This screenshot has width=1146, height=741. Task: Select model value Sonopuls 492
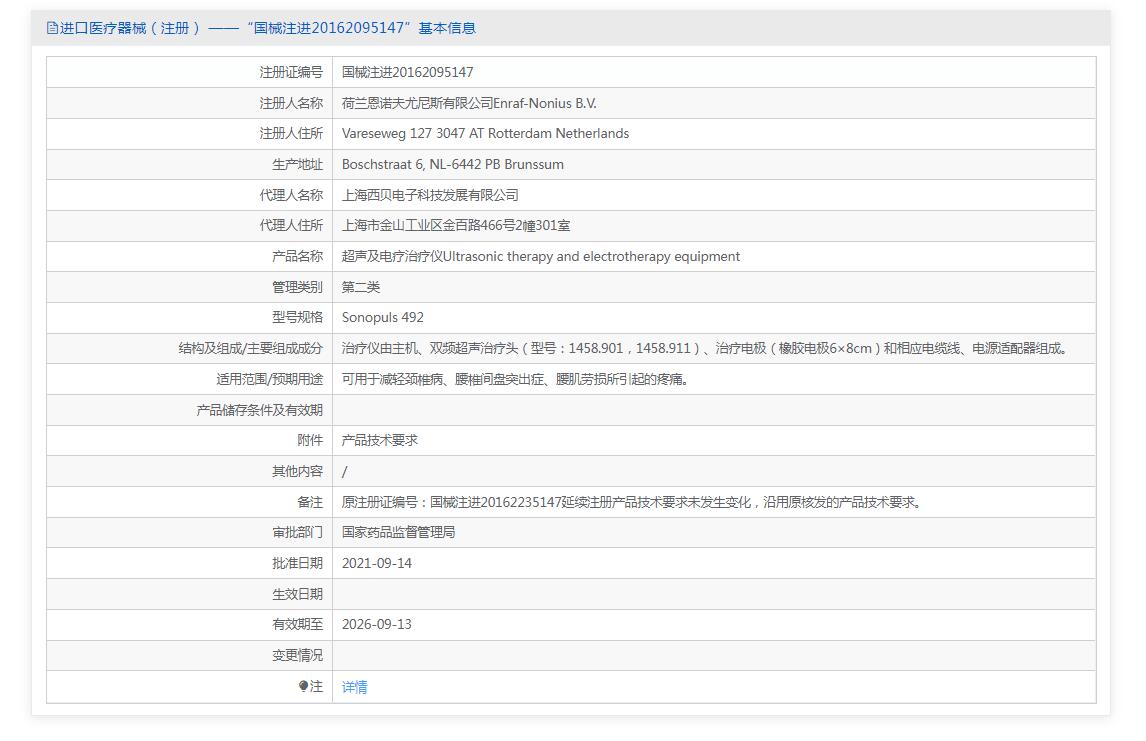coord(382,318)
